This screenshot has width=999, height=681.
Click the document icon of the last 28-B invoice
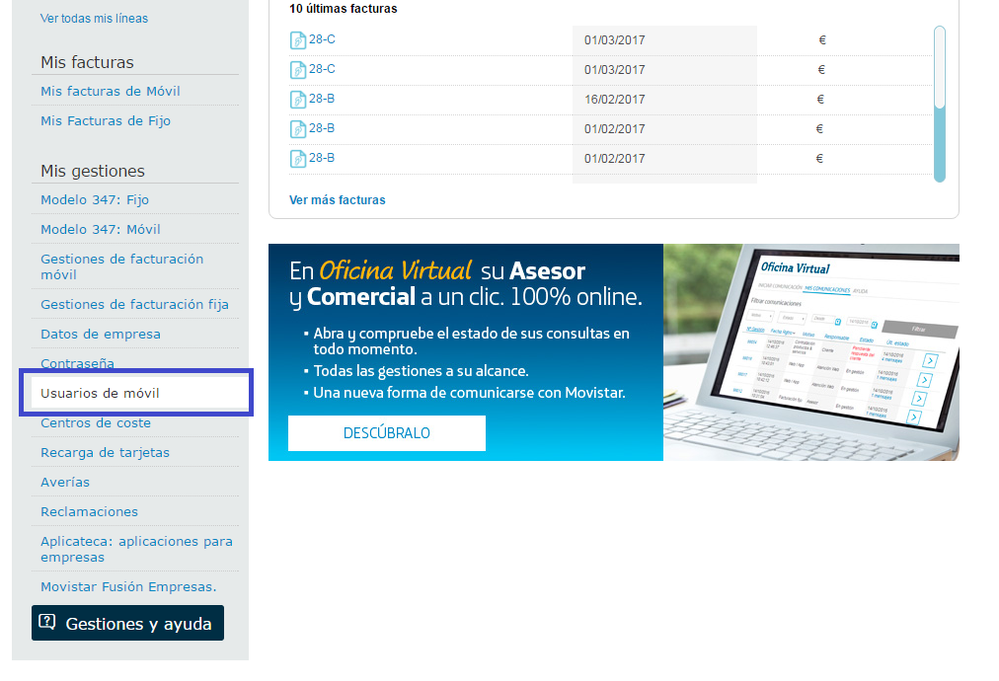click(297, 158)
